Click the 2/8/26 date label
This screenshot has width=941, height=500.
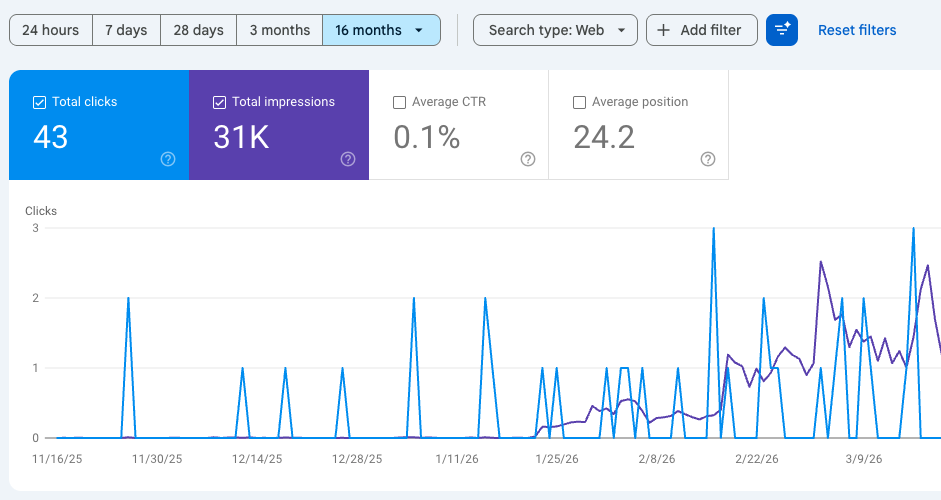[657, 459]
